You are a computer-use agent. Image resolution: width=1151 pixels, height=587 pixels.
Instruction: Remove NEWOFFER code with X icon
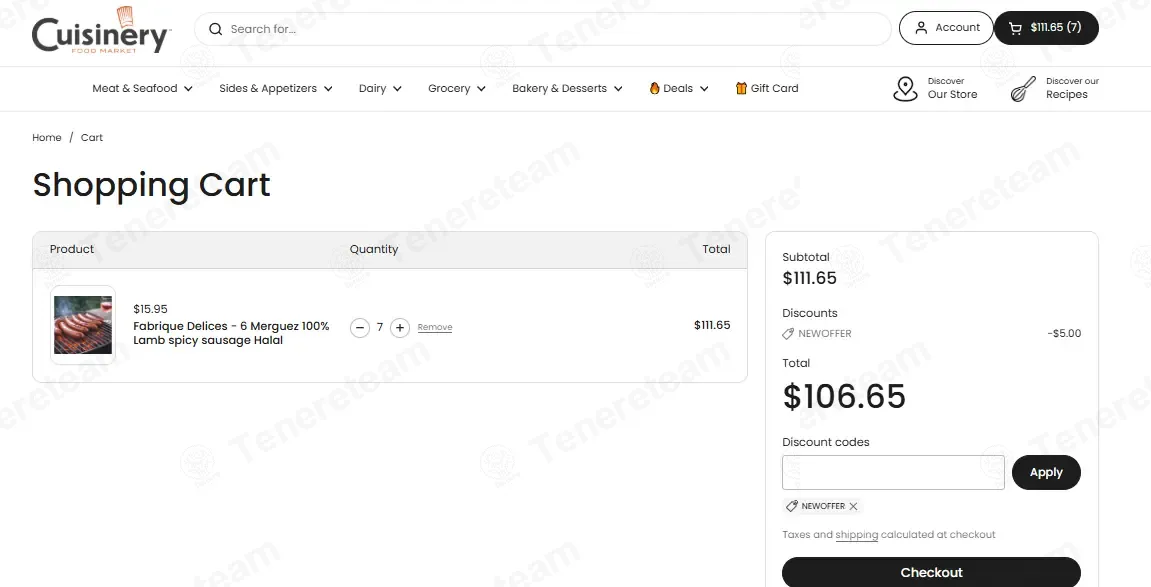[x=853, y=506]
